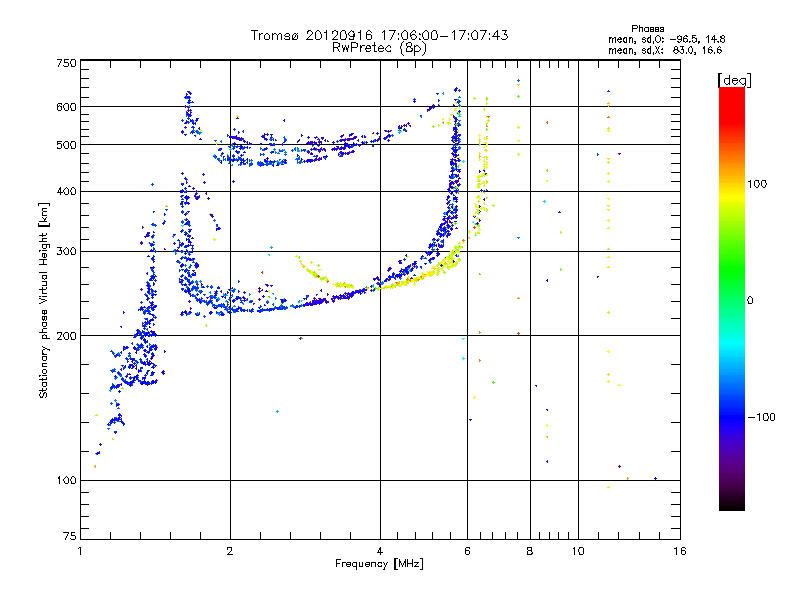The height and width of the screenshot is (600, 800).
Task: Click the "6" frequency axis label
Action: point(467,551)
